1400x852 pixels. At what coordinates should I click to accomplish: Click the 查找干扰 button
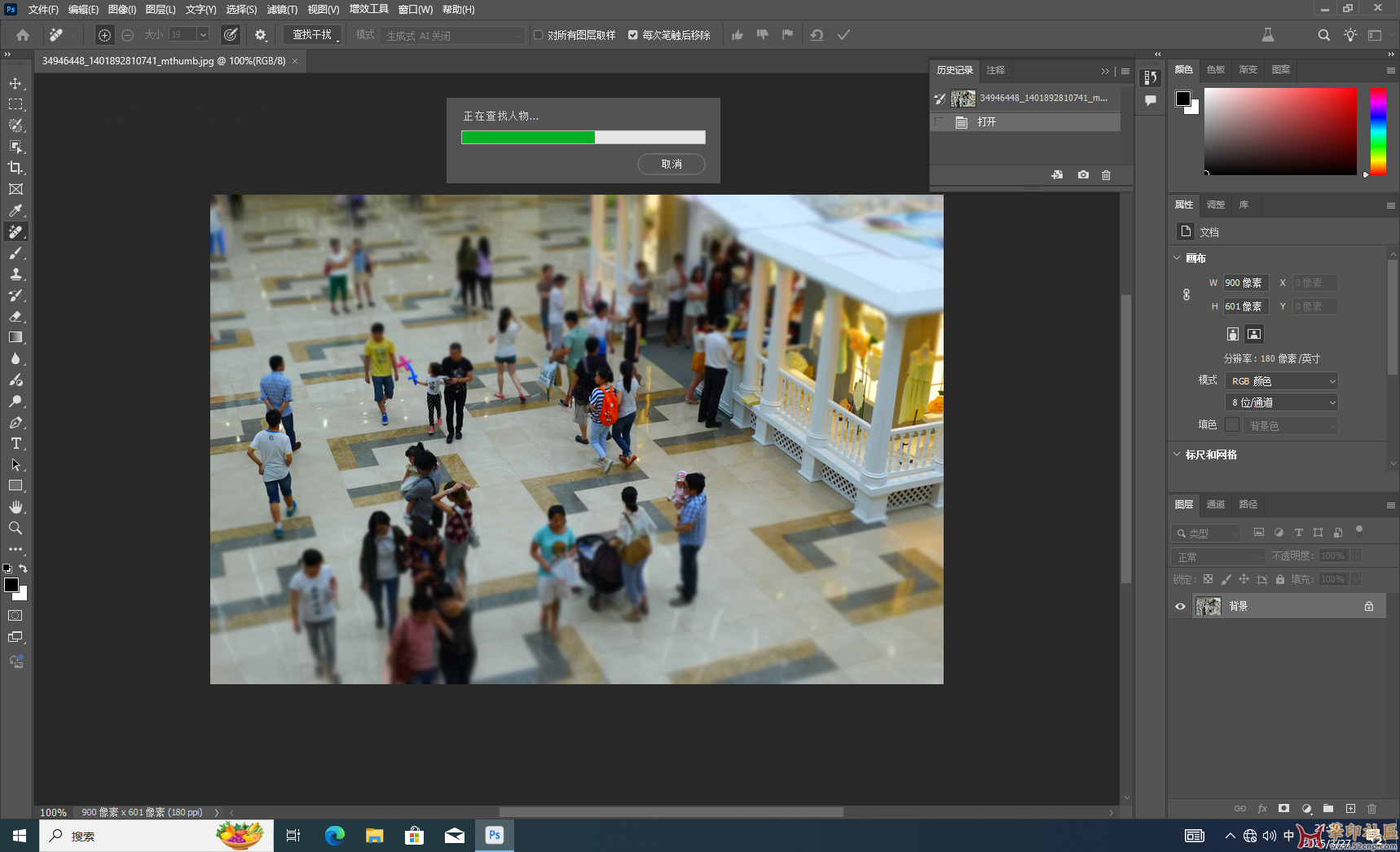(x=312, y=35)
